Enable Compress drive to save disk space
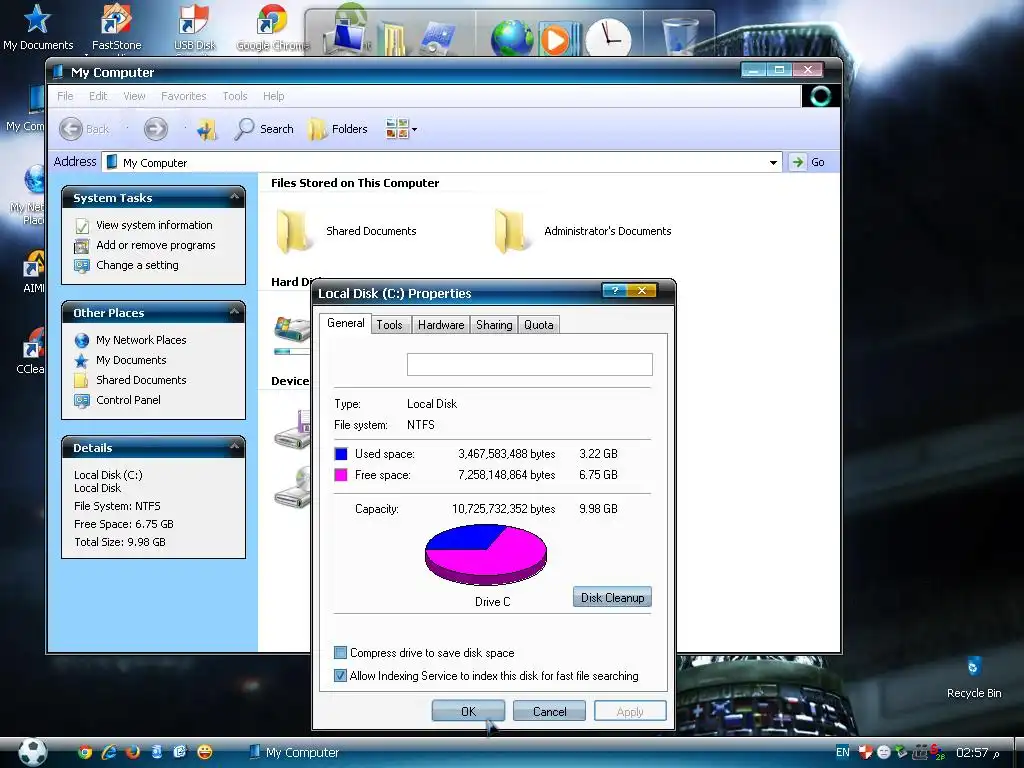1024x768 pixels. (x=340, y=652)
